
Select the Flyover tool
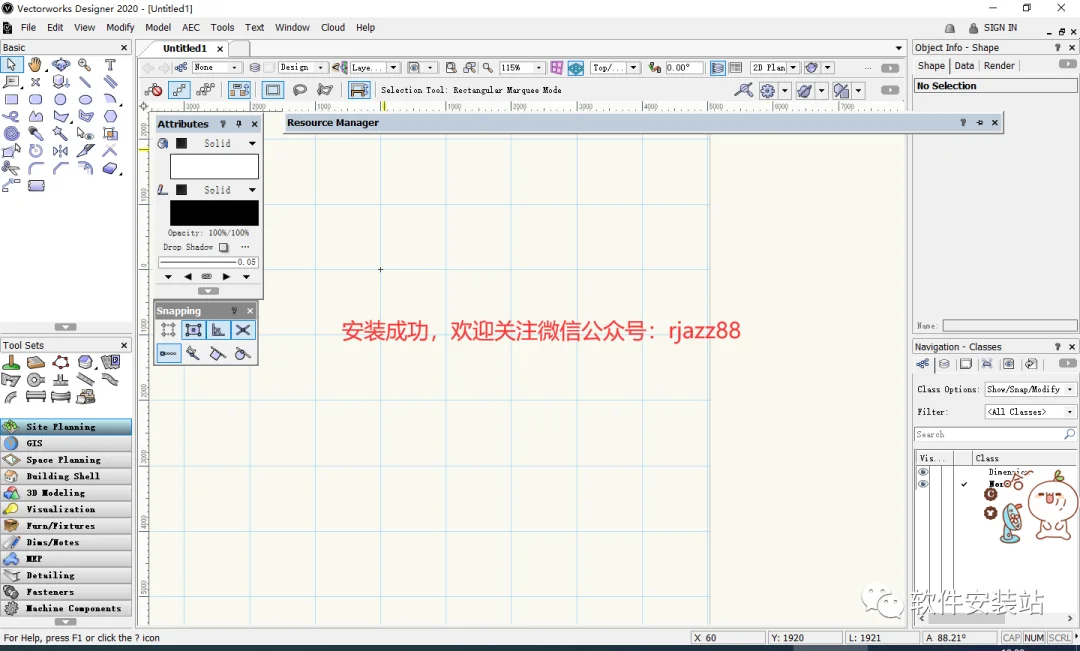pyautogui.click(x=61, y=65)
